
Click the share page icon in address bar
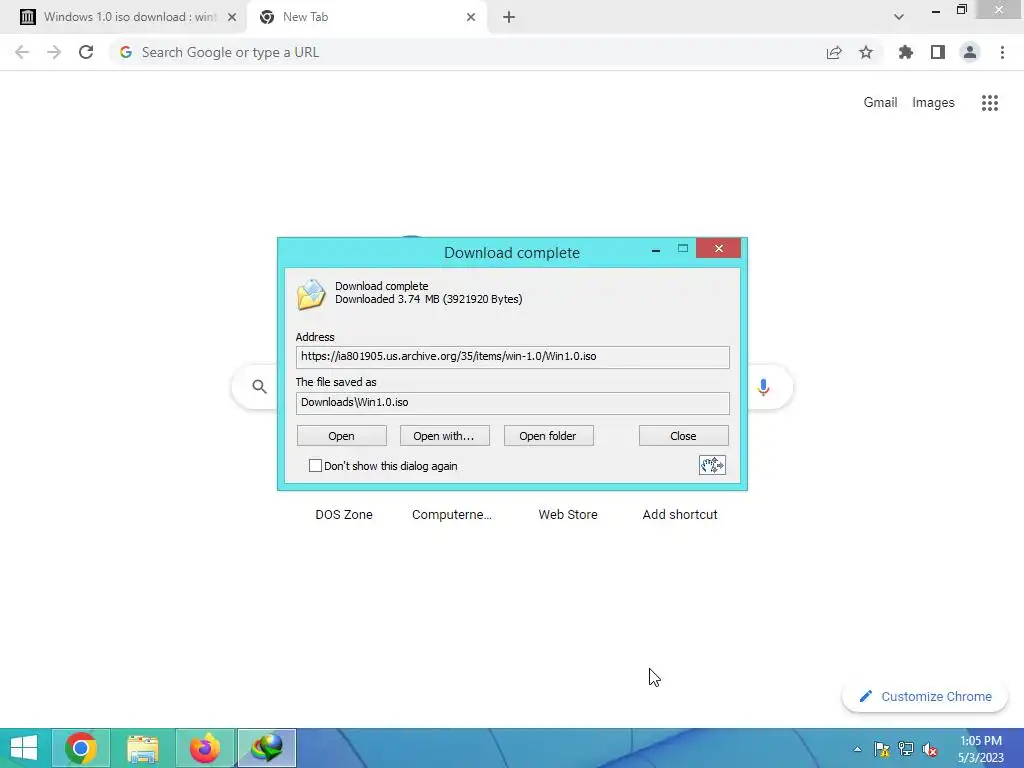834,52
